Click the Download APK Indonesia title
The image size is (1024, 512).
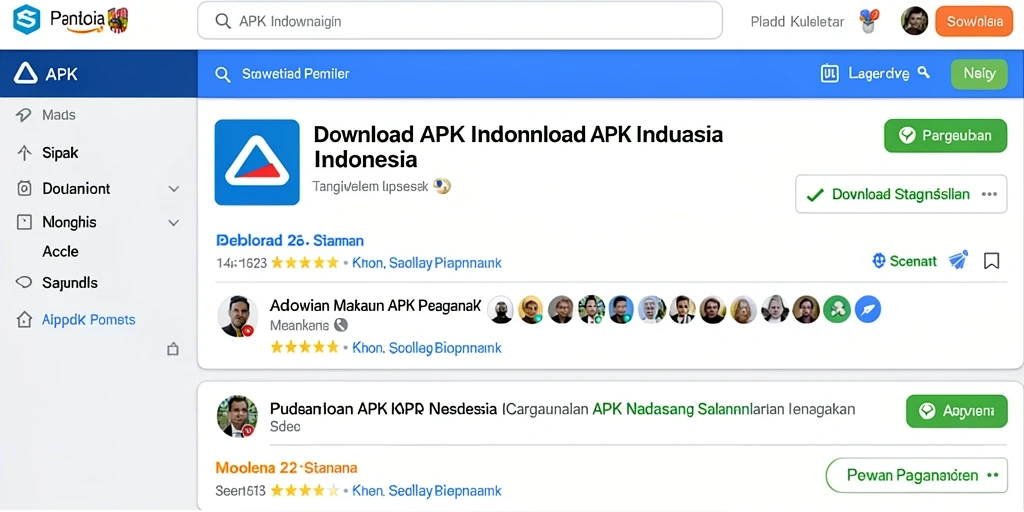coord(519,146)
